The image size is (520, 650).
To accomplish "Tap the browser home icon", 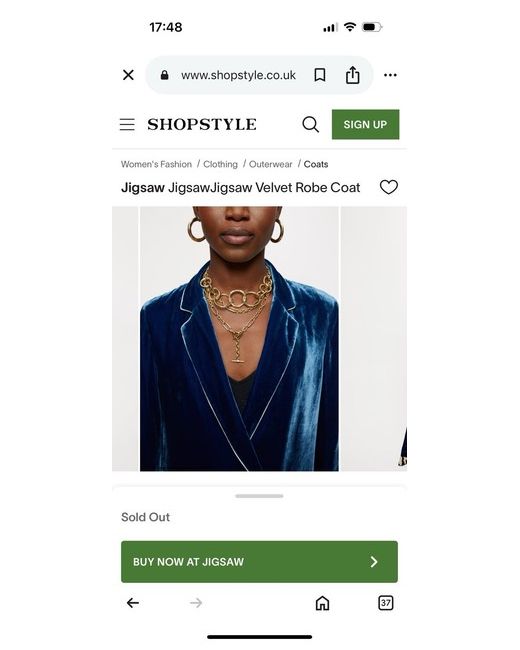I will click(x=322, y=603).
